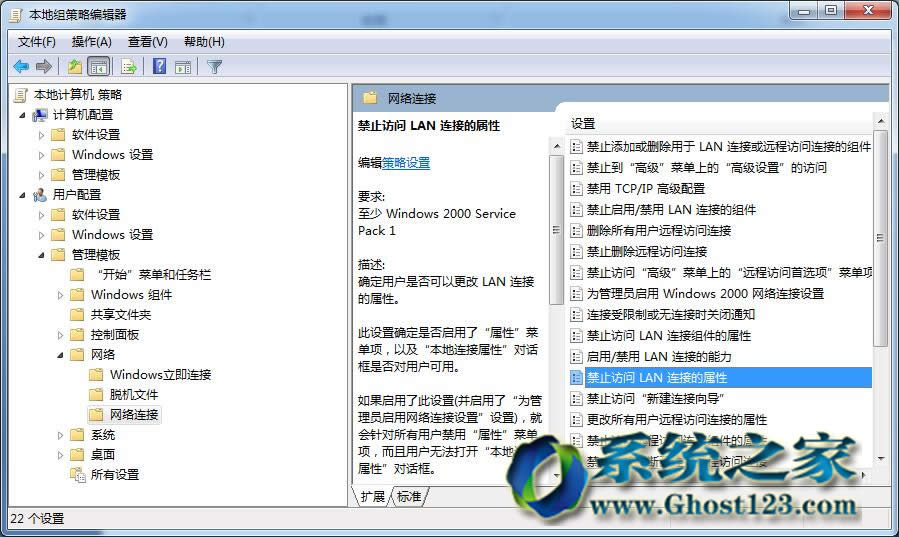899x537 pixels.
Task: Open the 帮助(H) menu
Action: point(204,42)
